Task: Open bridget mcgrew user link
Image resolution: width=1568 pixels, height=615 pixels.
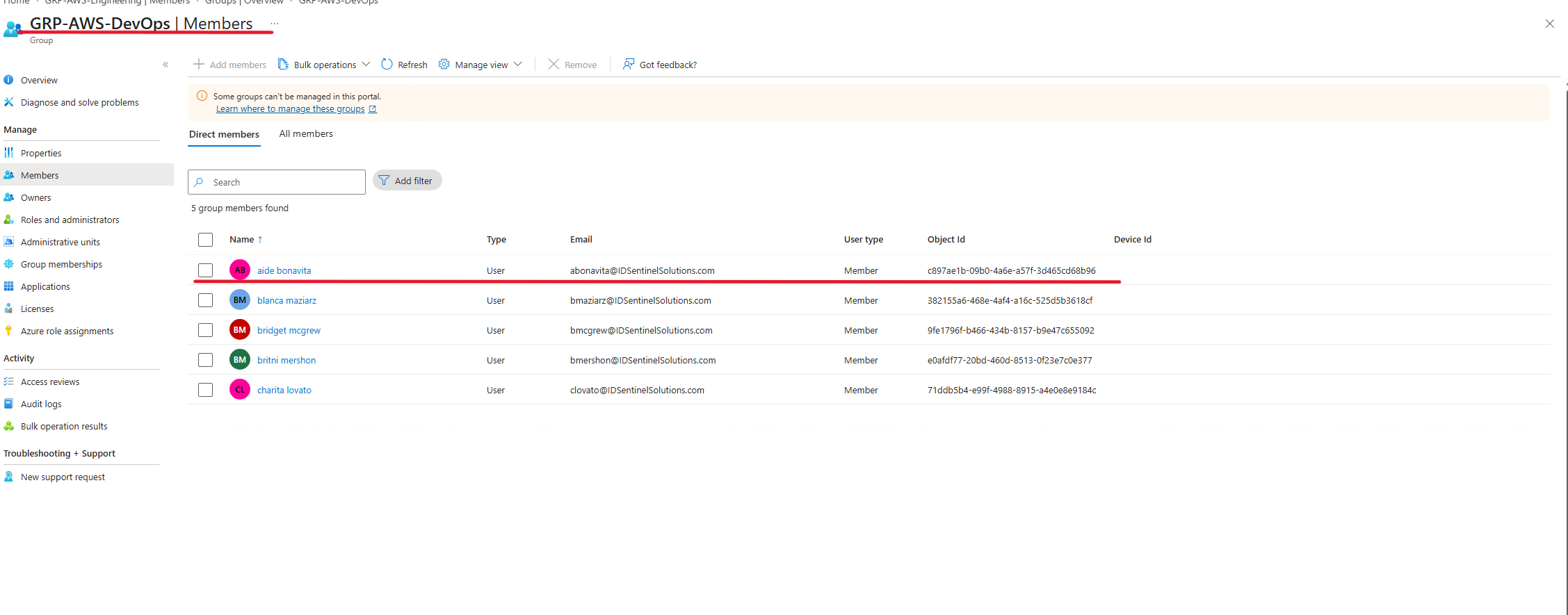Action: [289, 330]
